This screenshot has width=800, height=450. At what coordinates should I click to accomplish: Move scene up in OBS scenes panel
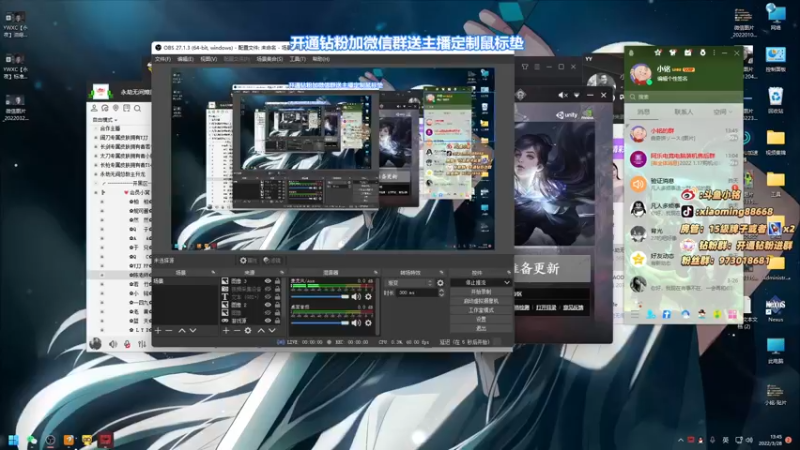click(182, 331)
